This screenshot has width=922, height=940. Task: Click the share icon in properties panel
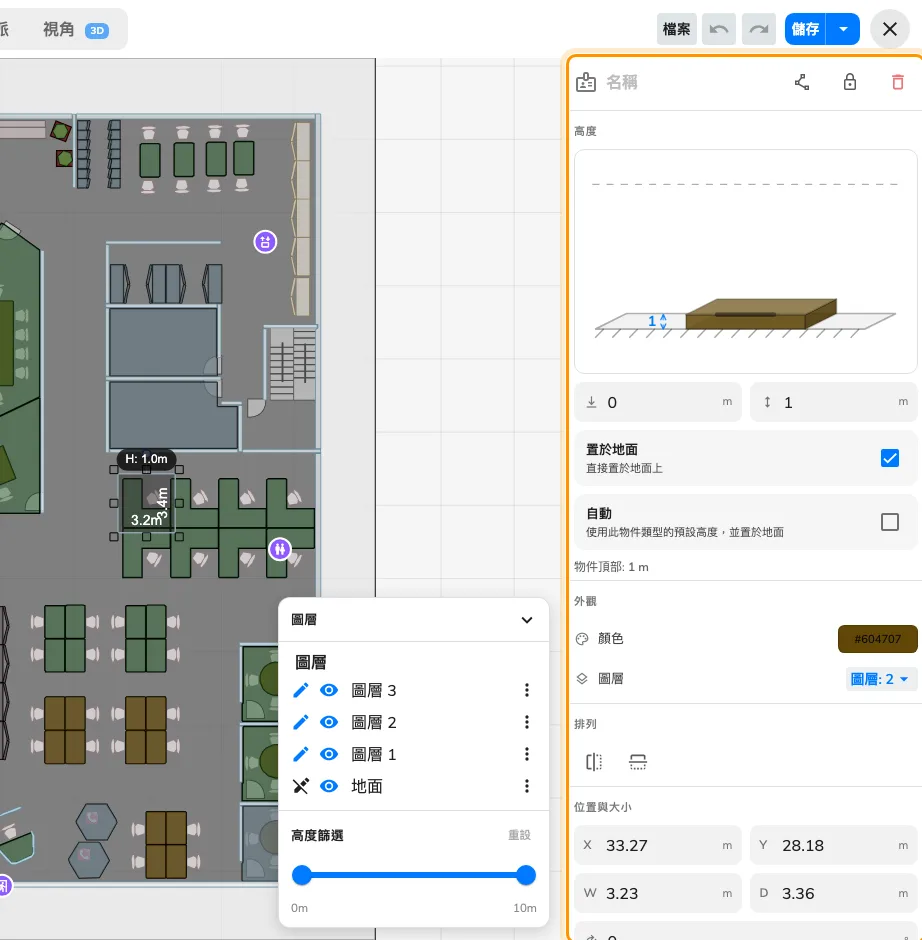pyautogui.click(x=802, y=82)
